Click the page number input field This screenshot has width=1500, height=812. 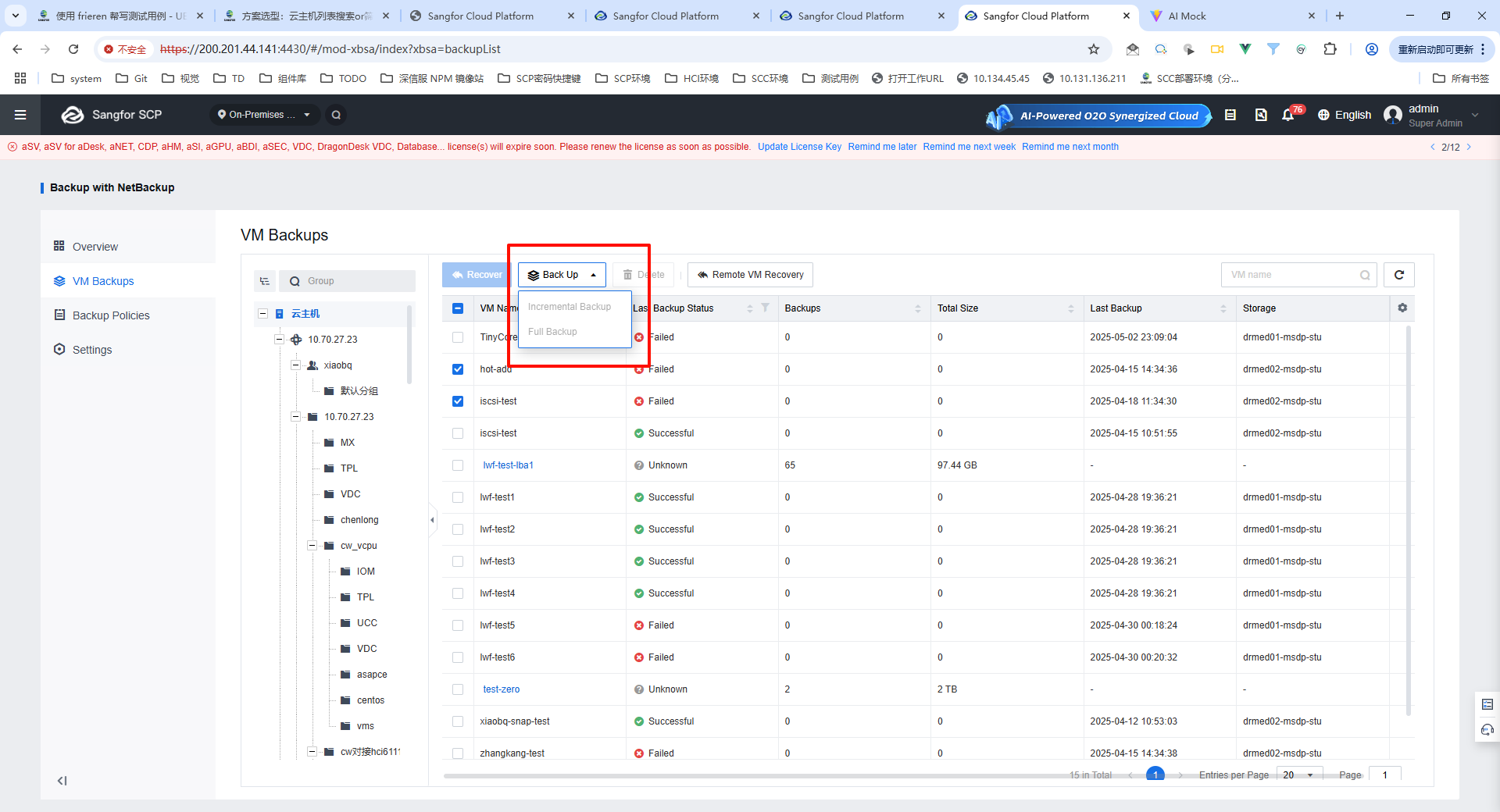tap(1384, 775)
